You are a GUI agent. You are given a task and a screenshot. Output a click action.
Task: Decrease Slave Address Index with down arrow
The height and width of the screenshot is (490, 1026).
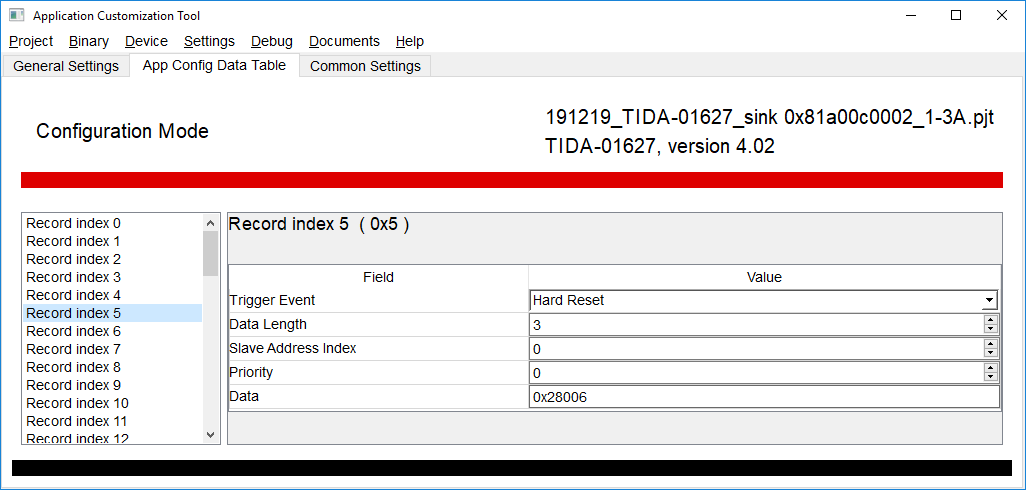991,353
